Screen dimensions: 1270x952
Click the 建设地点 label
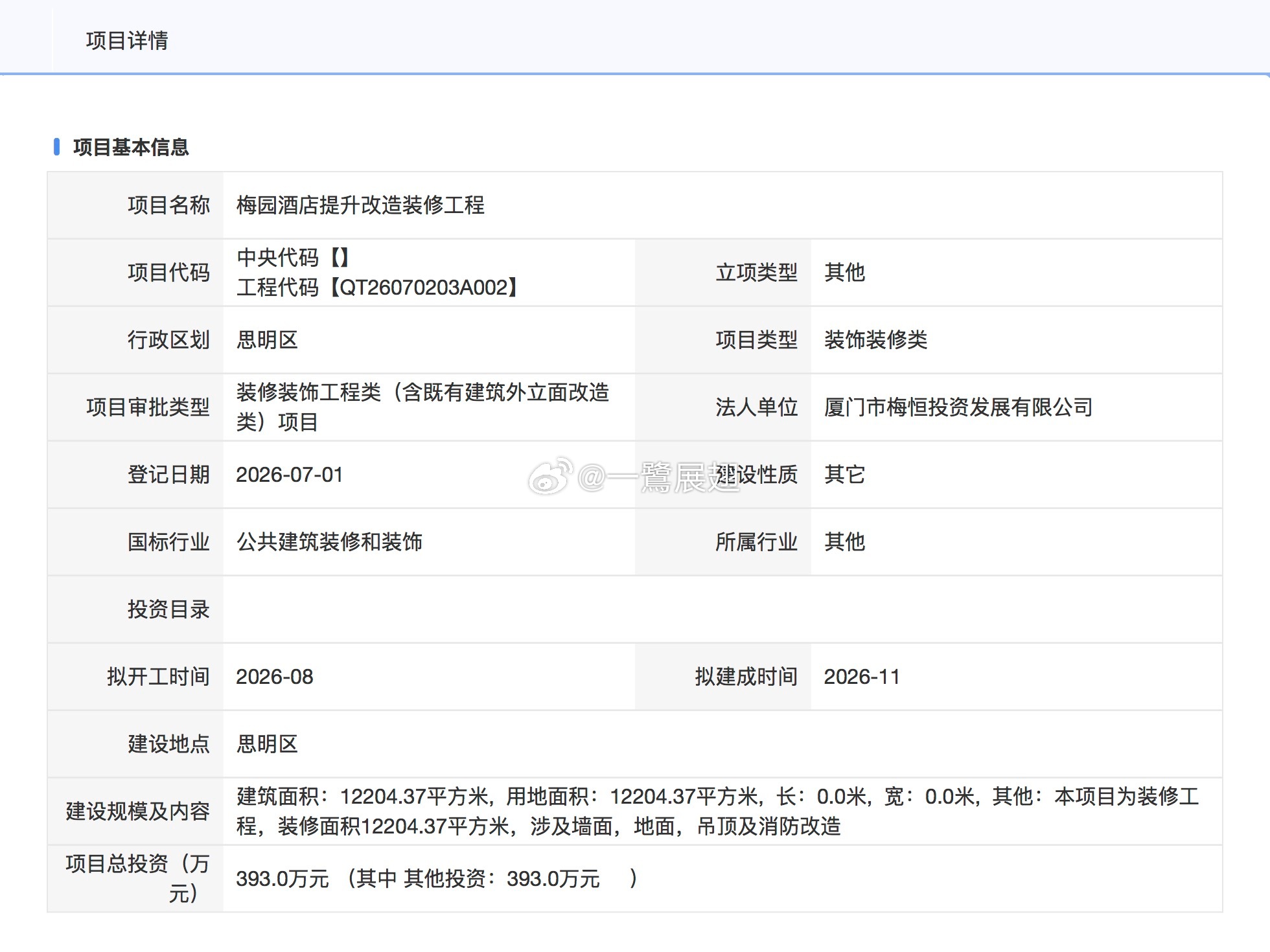point(168,744)
